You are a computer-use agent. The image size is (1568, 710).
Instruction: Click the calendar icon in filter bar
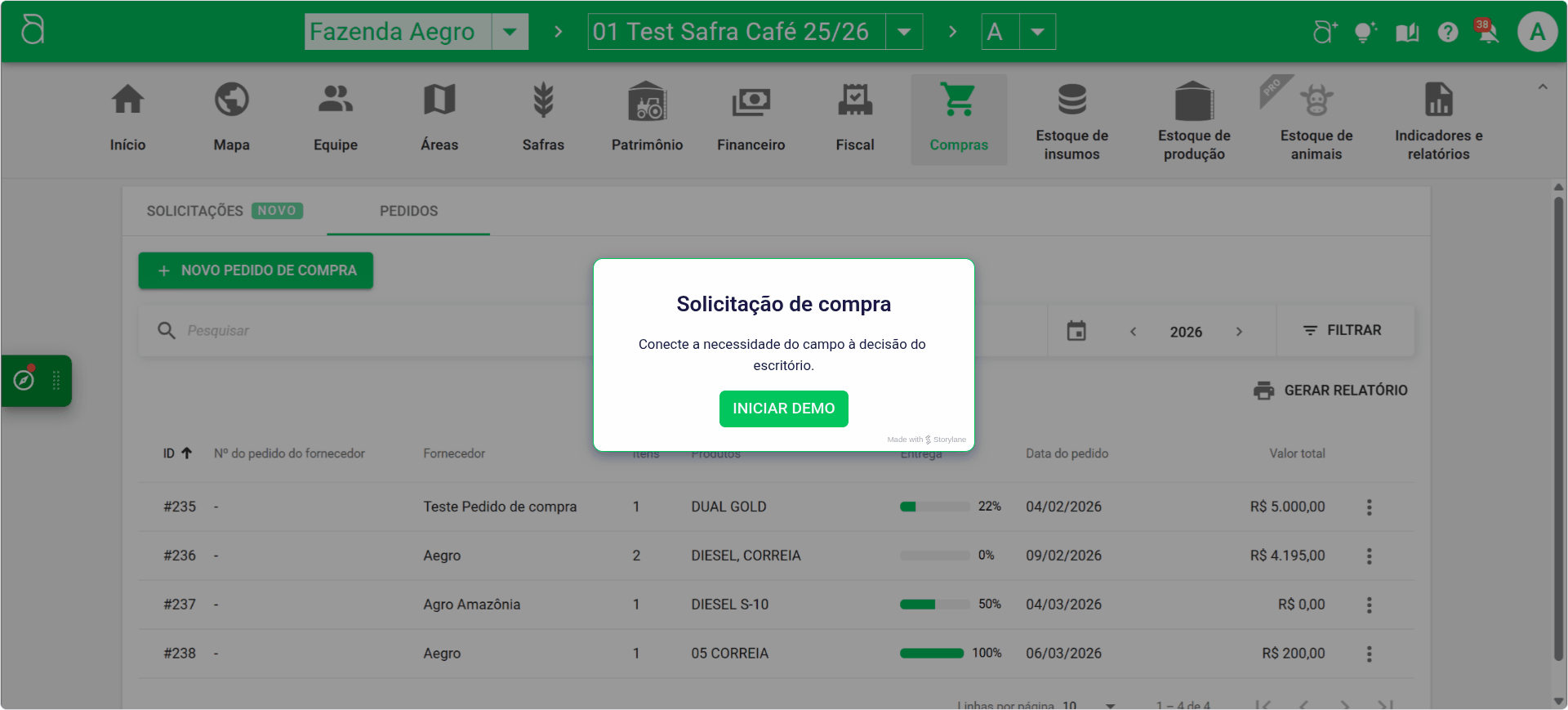[x=1076, y=331]
